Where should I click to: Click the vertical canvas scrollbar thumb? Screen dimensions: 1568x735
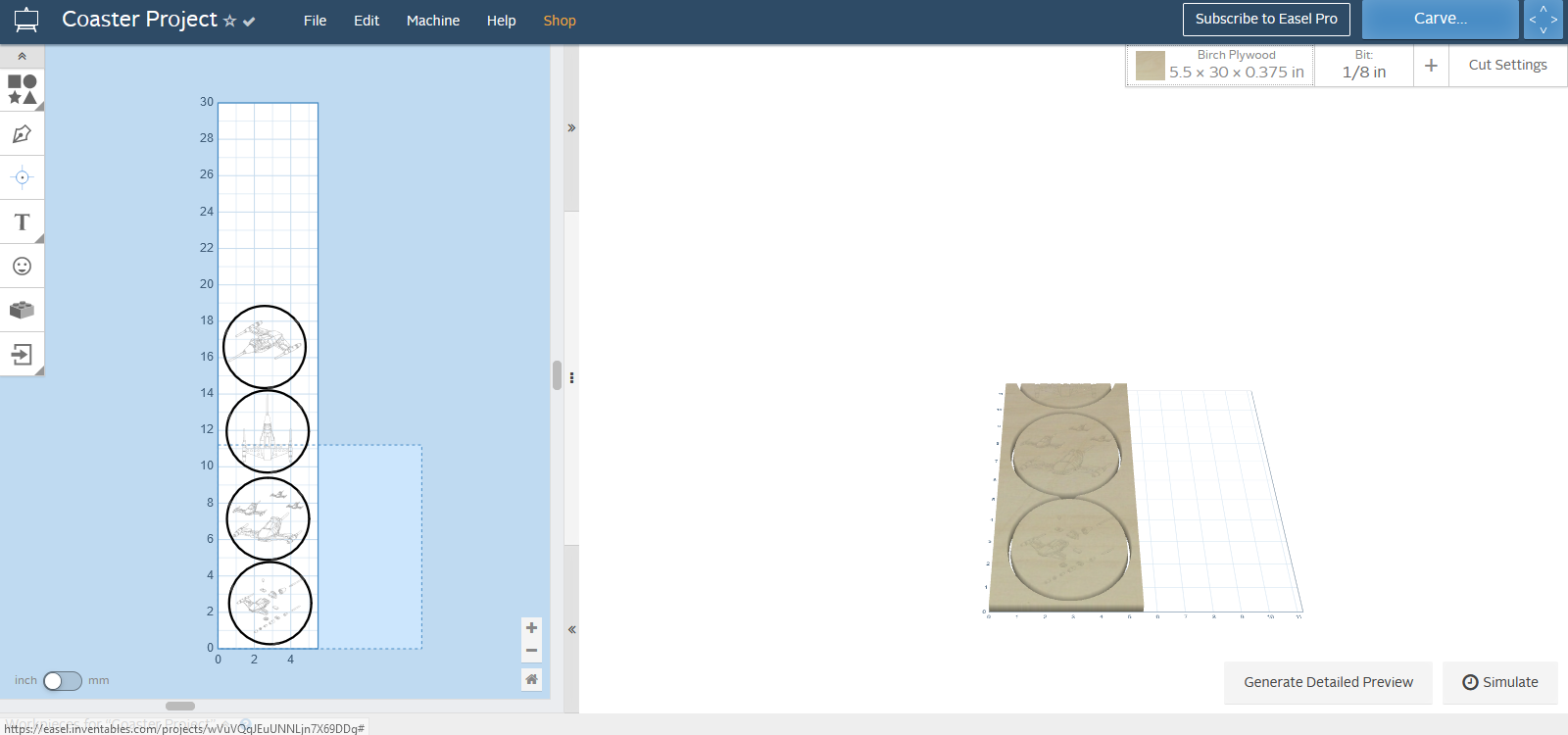click(x=557, y=375)
